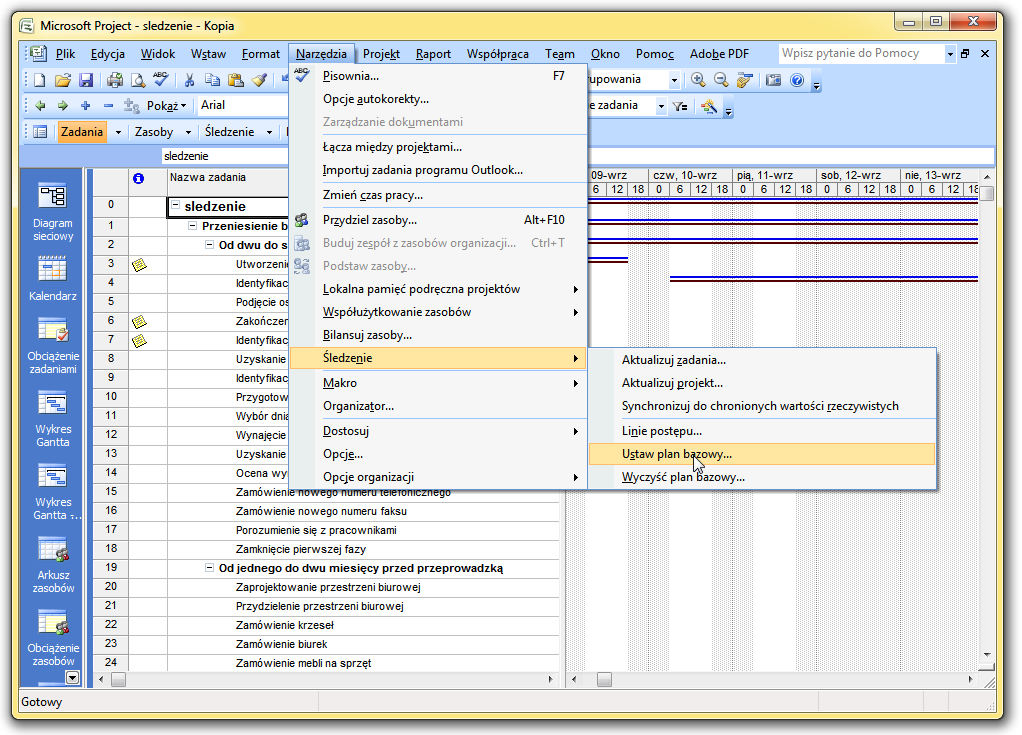The width and height of the screenshot is (1022, 735).
Task: Click the AutoFilter funnel icon
Action: (680, 106)
